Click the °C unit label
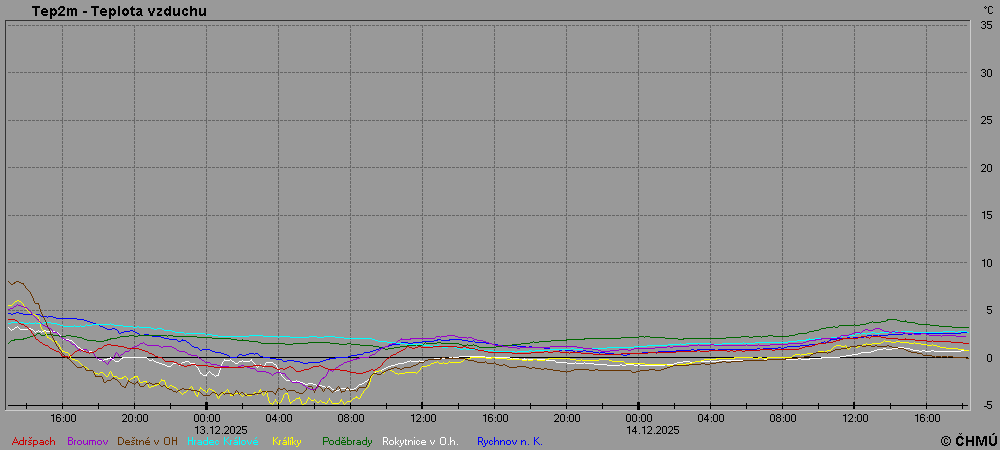This screenshot has height=450, width=1000. 988,10
